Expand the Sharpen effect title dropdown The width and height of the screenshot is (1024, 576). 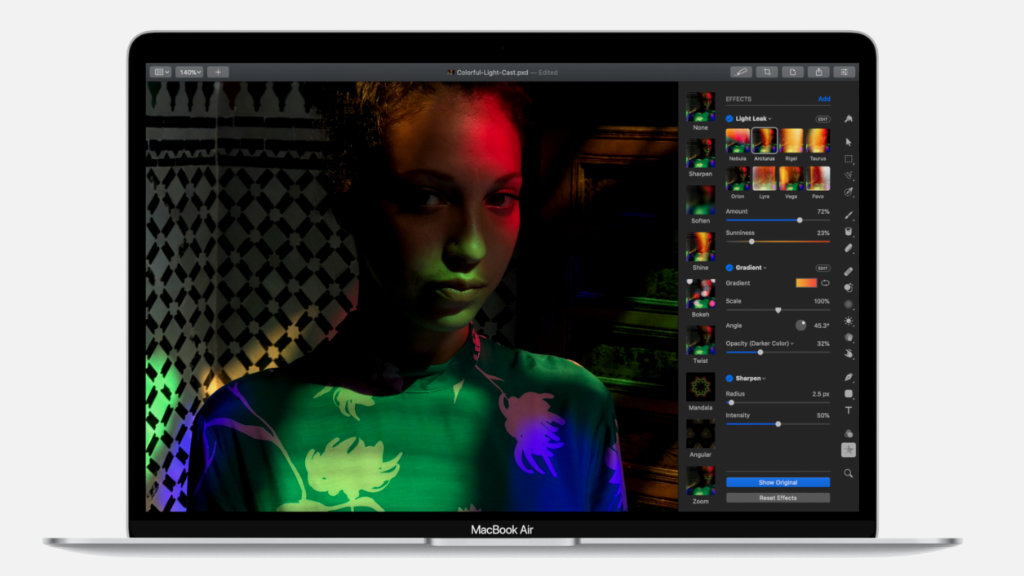tap(750, 378)
